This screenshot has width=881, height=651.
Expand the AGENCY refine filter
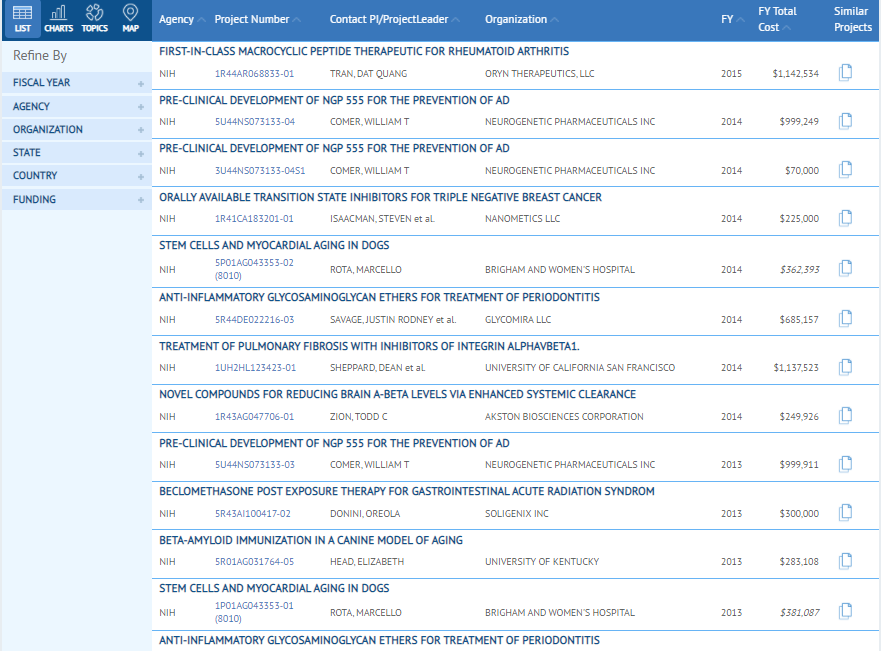click(x=77, y=106)
